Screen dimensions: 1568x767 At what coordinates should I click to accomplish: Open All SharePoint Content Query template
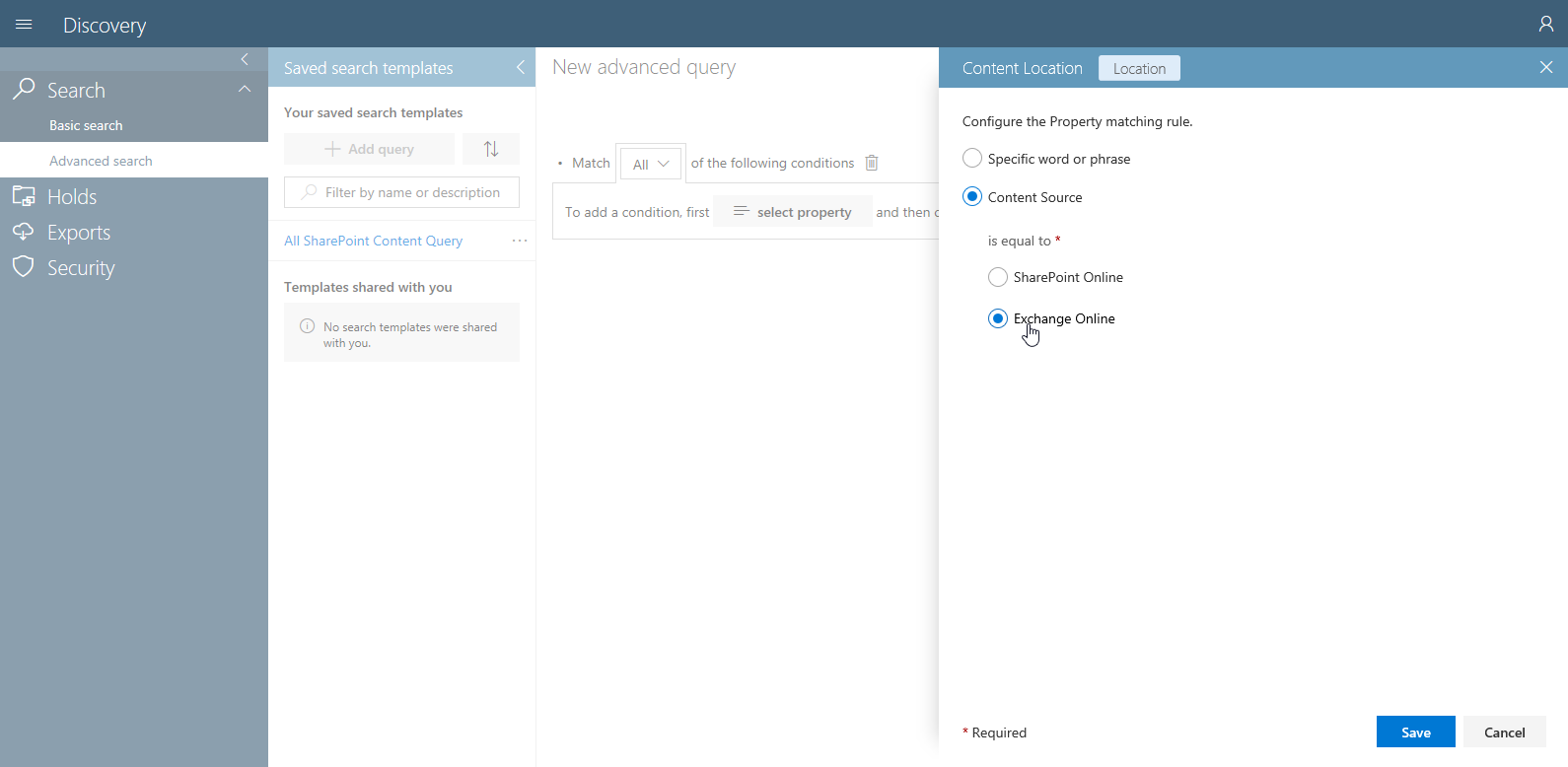[x=374, y=241]
